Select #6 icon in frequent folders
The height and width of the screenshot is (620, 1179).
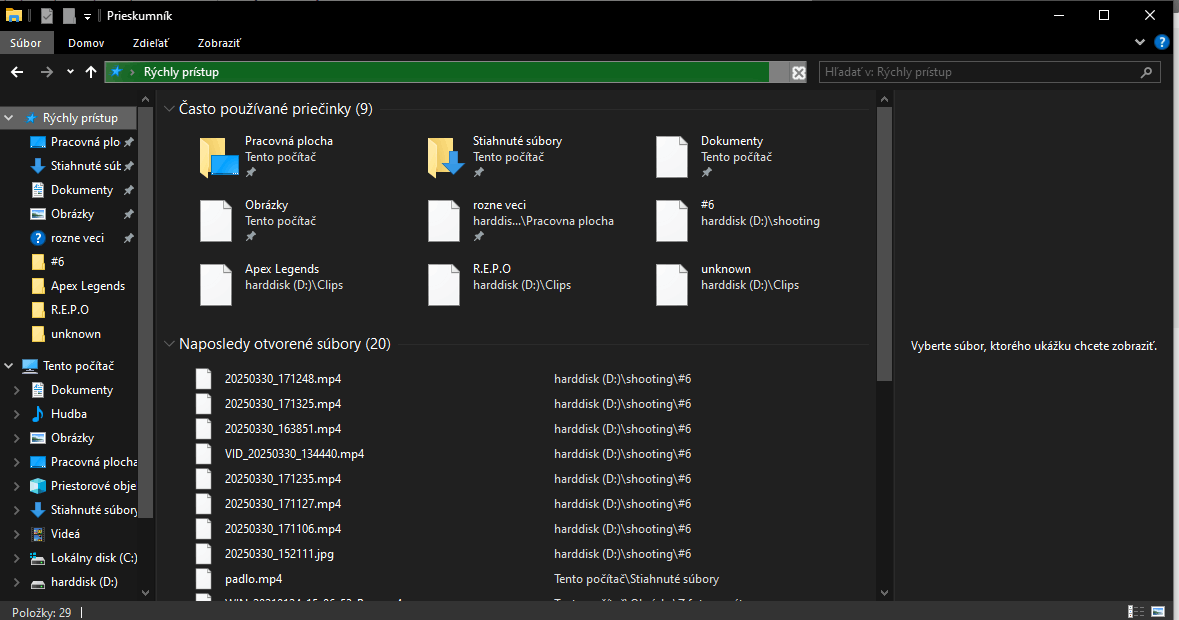pyautogui.click(x=671, y=221)
